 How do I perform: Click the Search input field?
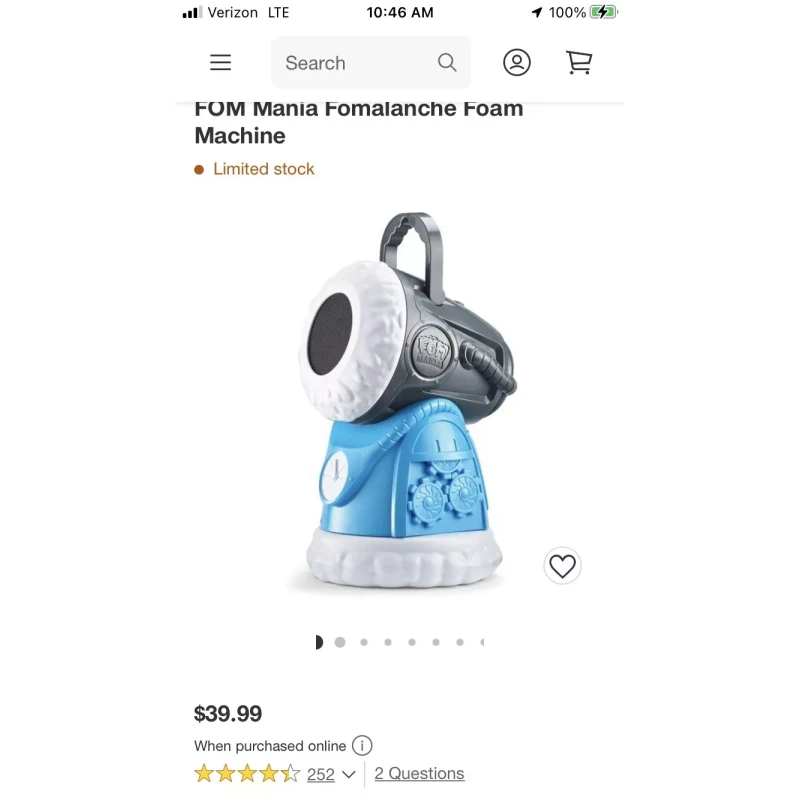[x=371, y=63]
